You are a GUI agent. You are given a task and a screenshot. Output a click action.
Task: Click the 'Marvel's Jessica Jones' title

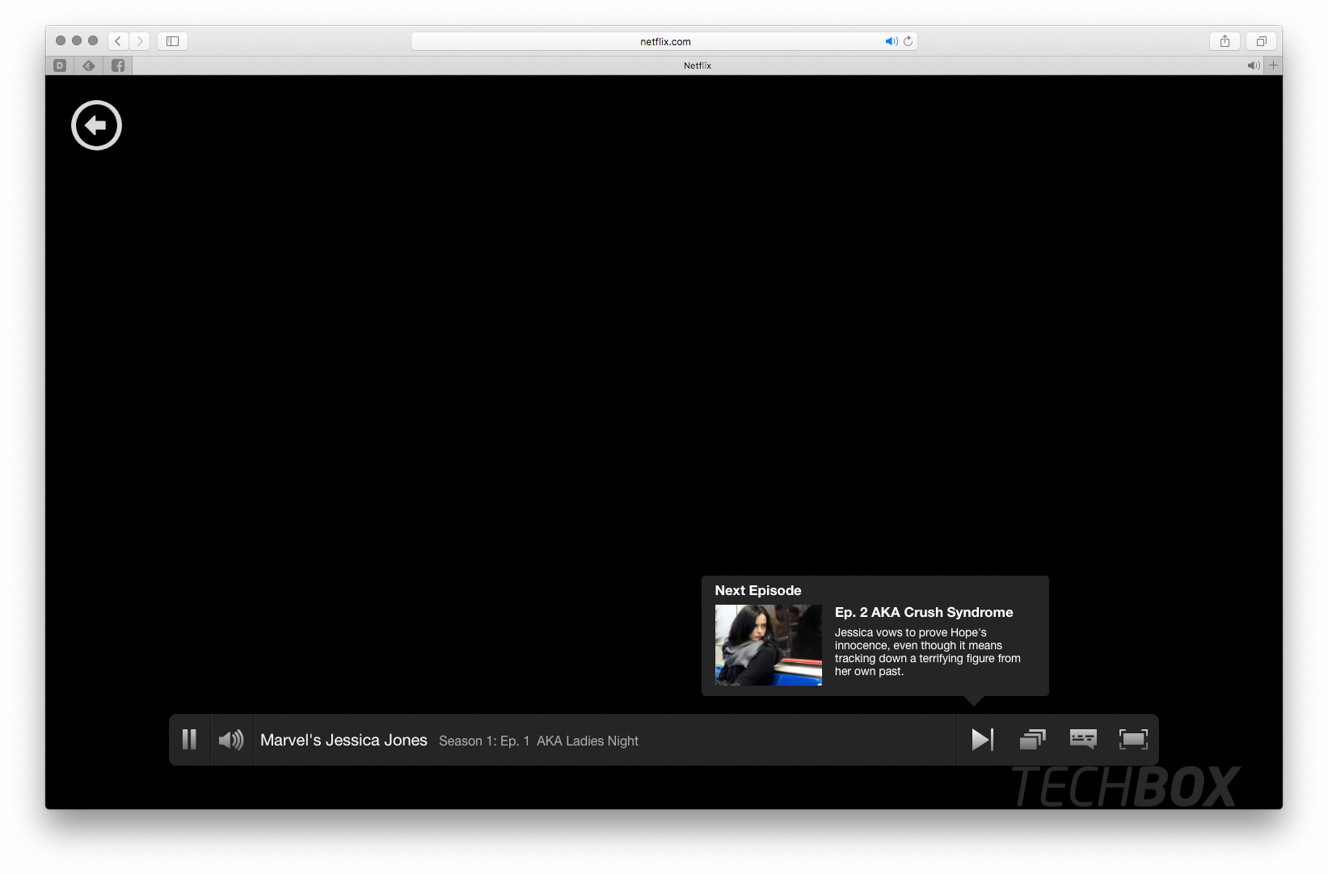coord(344,740)
